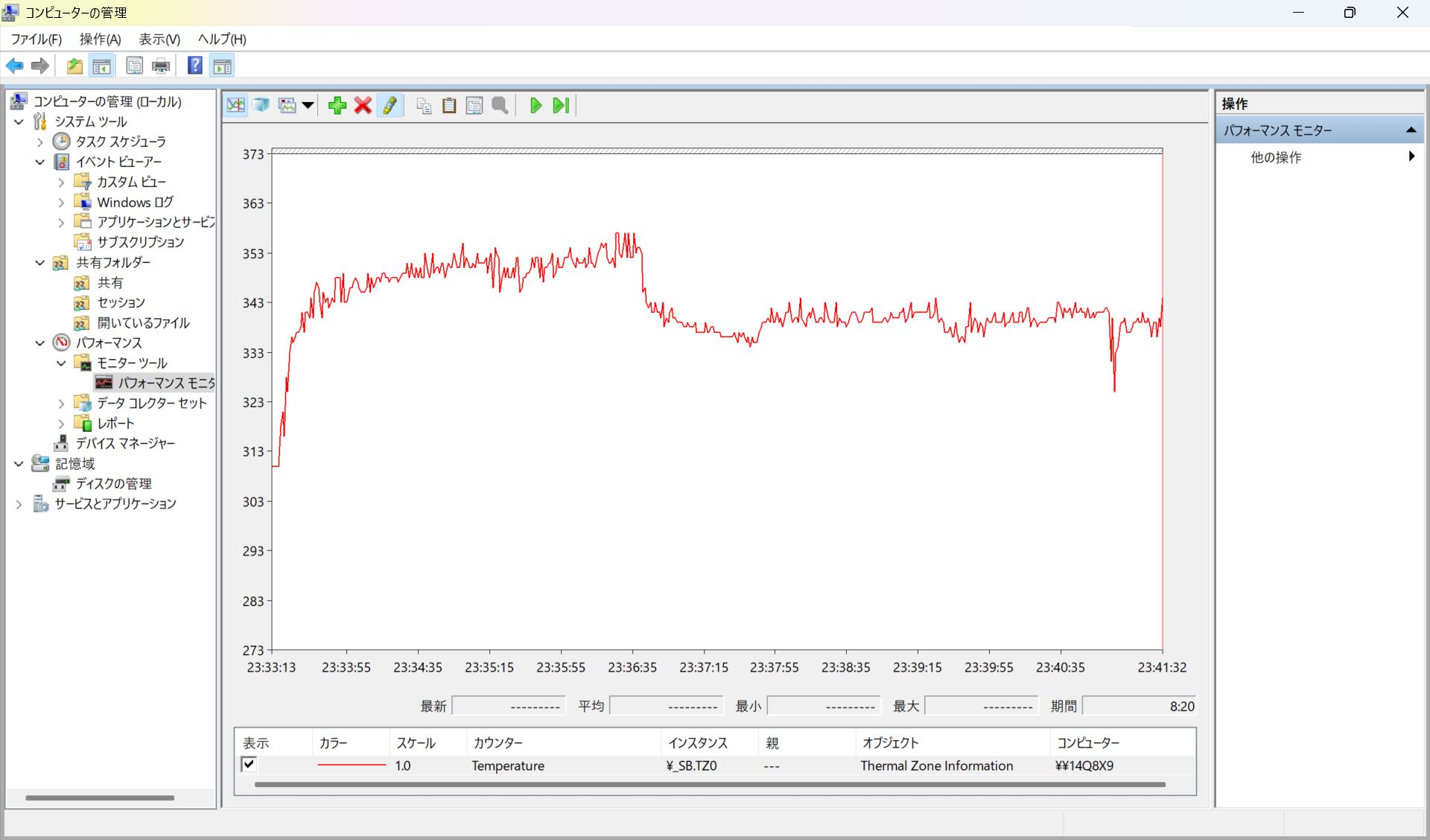Select パフォーマンス モニター tree item
The image size is (1430, 840).
coord(165,384)
